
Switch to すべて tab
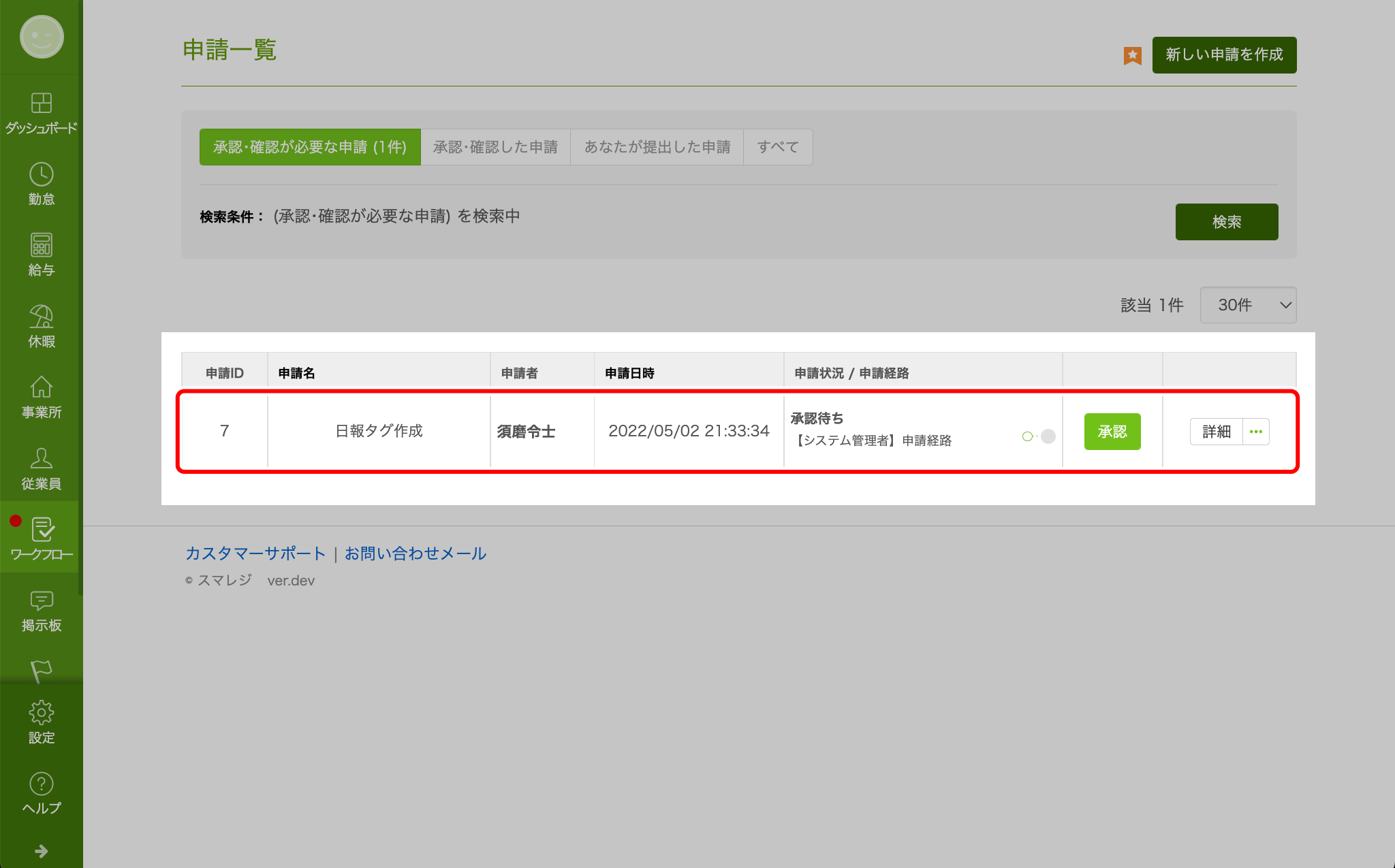point(778,147)
